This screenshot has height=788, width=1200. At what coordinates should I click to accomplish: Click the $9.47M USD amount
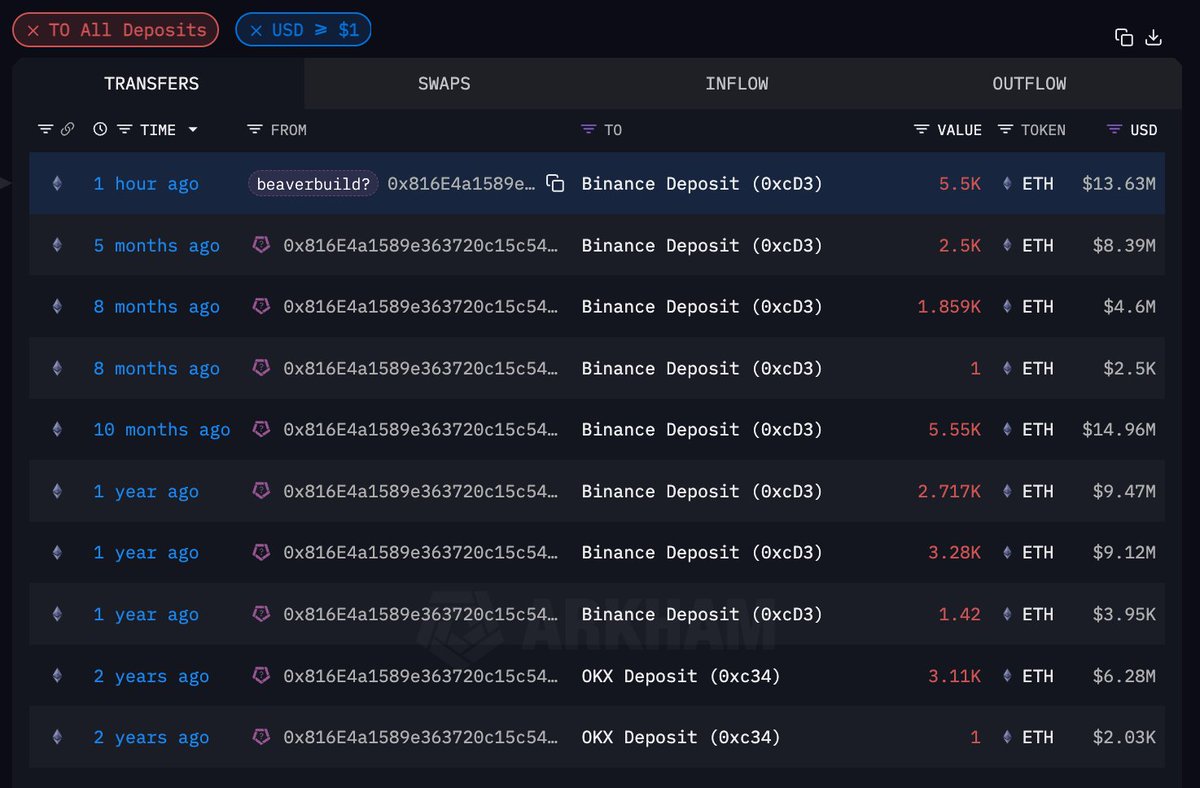(x=1125, y=492)
